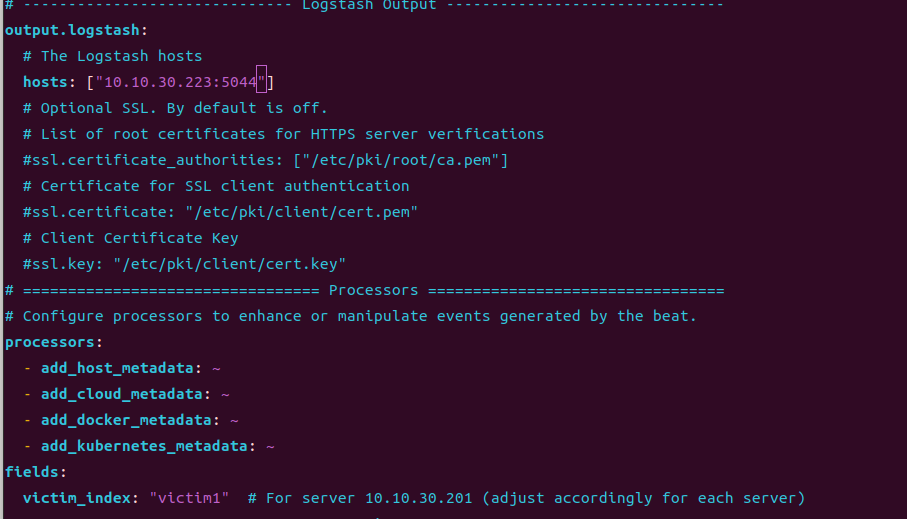
Task: Click the 'output.logstash:' key line
Action: pos(76,30)
